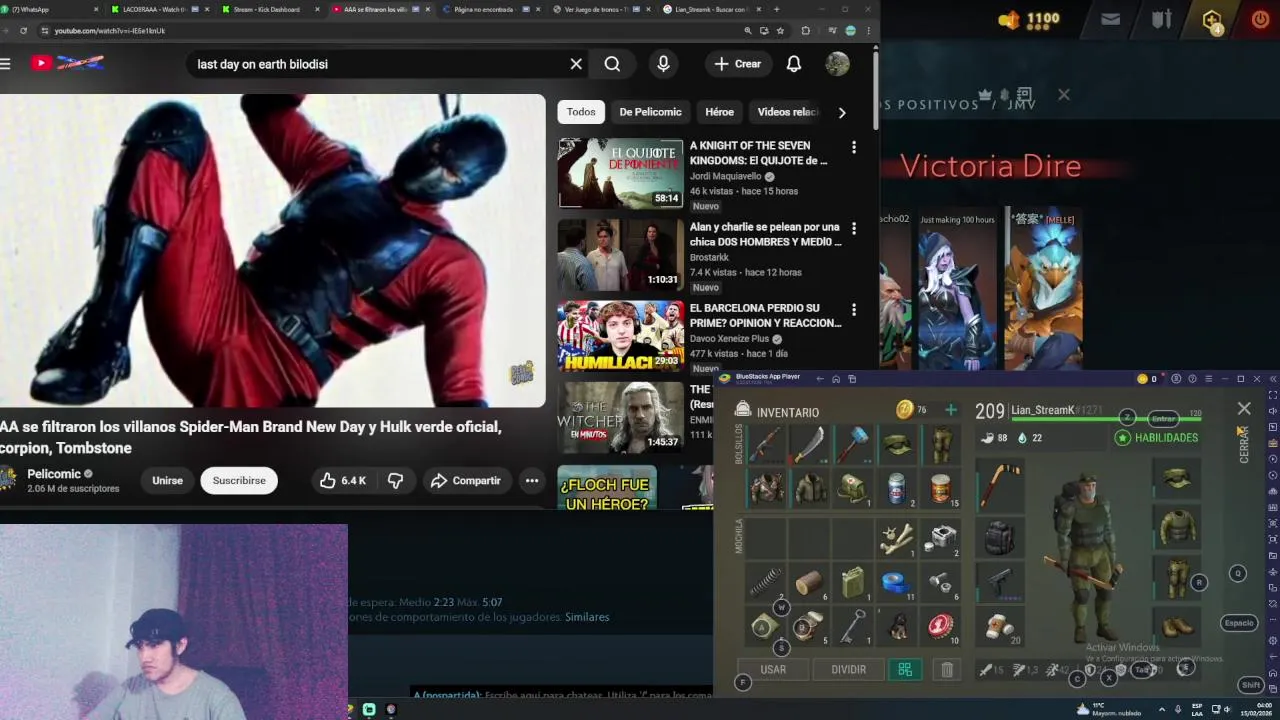The height and width of the screenshot is (720, 1280).
Task: Click the equipped pistol slot
Action: 999,582
